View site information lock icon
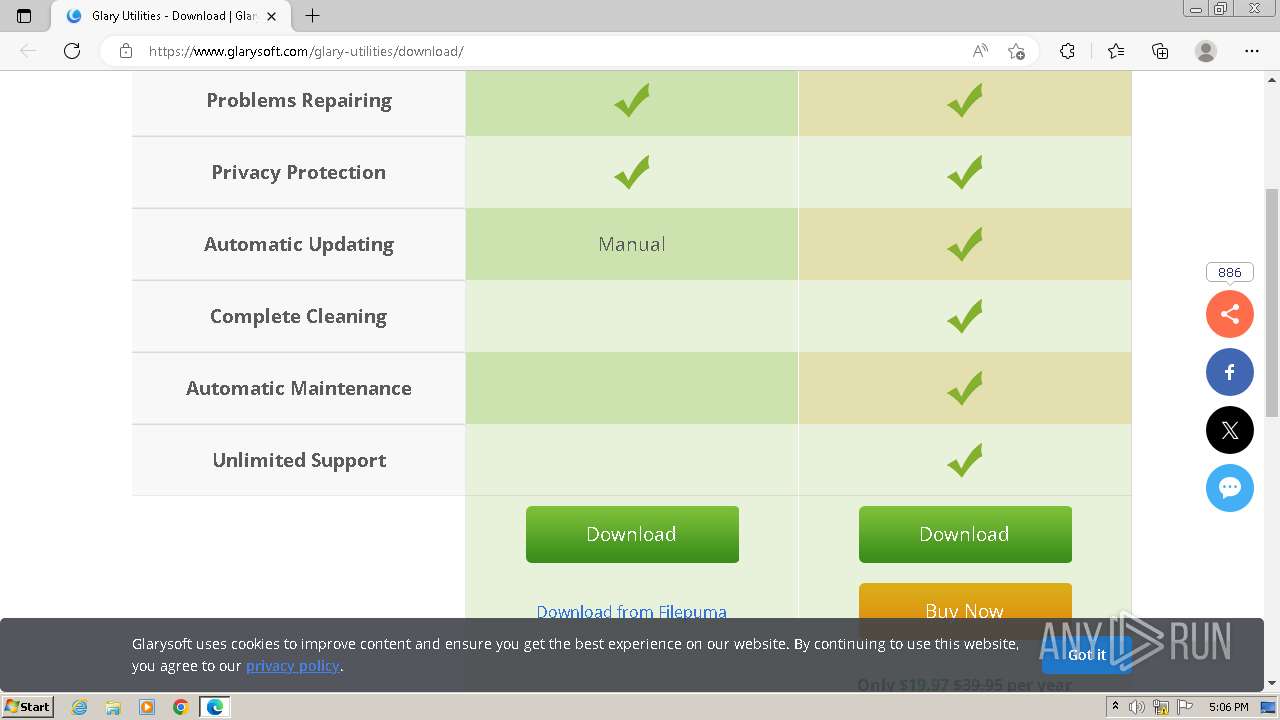The image size is (1280, 720). (126, 51)
